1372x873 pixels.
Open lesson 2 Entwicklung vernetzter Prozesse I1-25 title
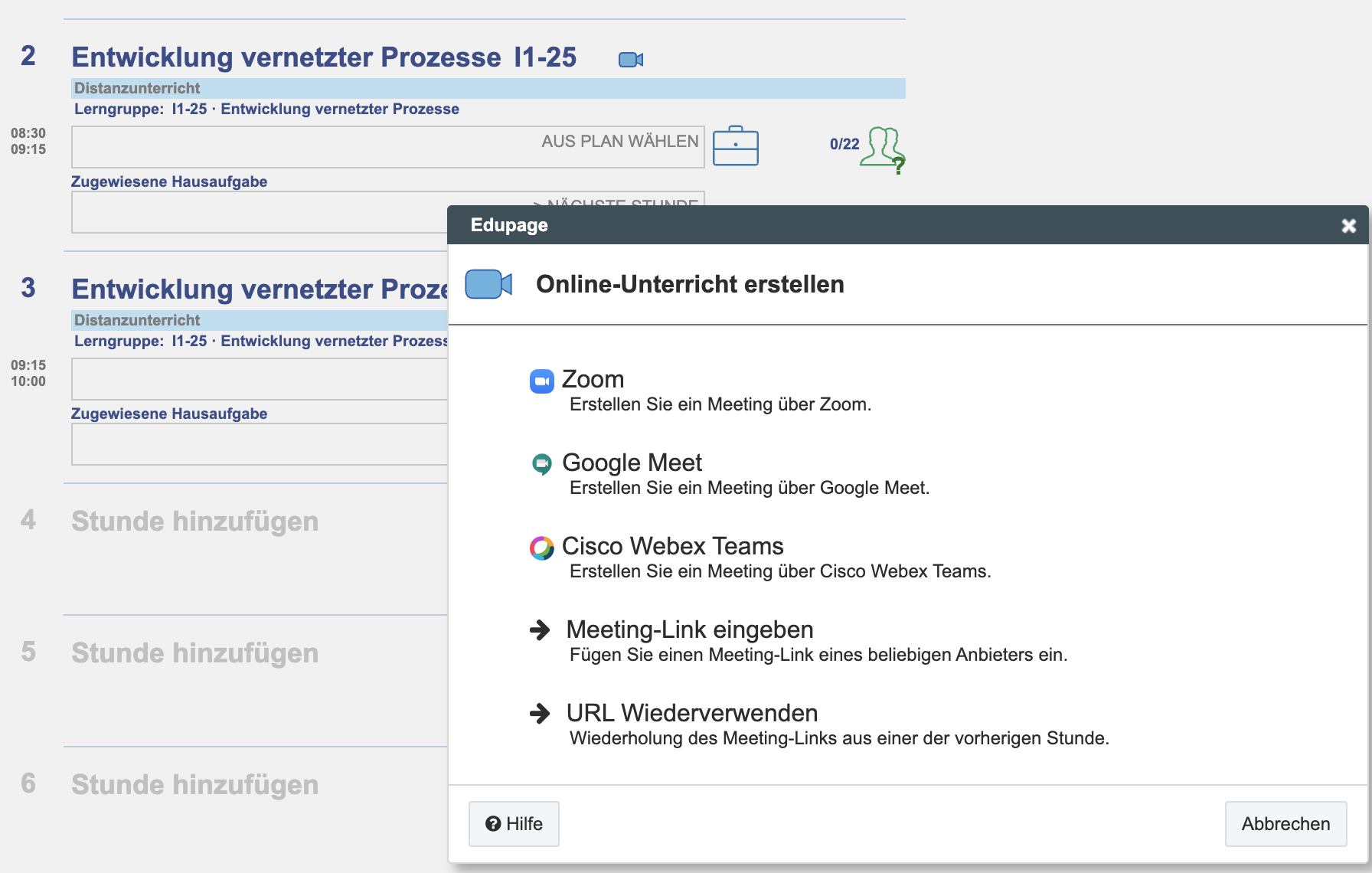coord(323,57)
